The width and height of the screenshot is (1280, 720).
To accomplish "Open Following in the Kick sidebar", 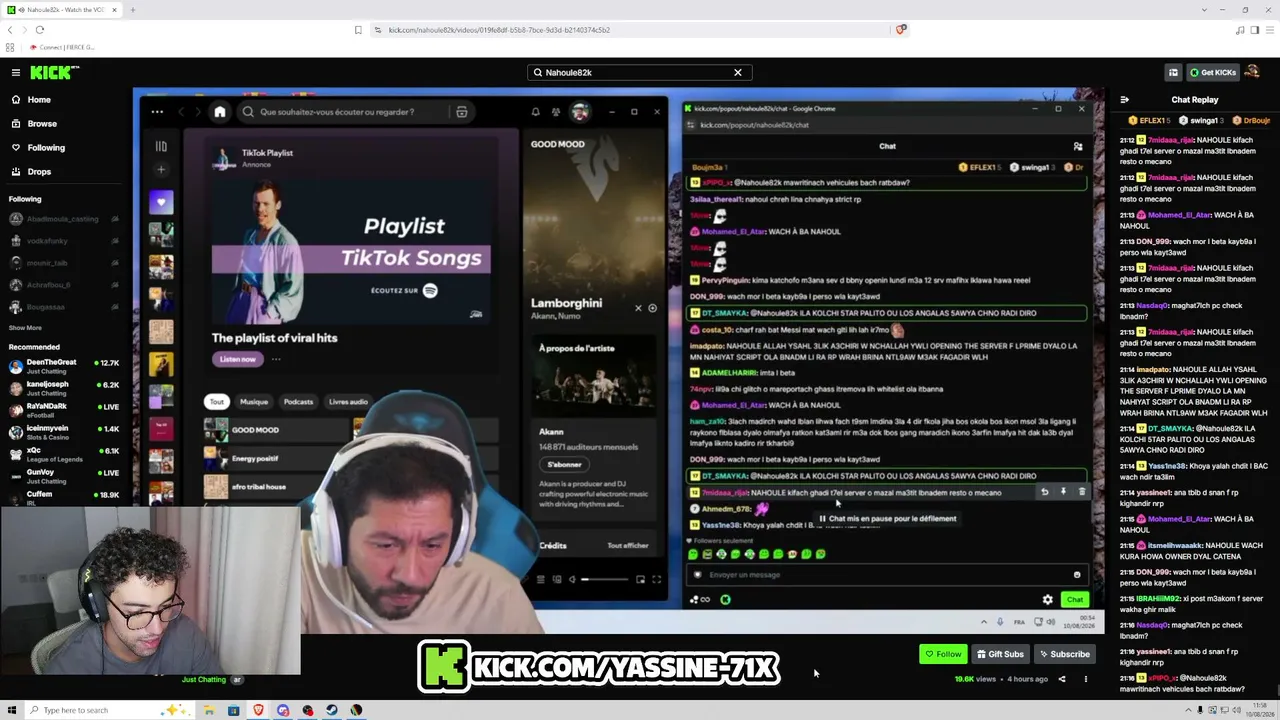I will pyautogui.click(x=46, y=148).
